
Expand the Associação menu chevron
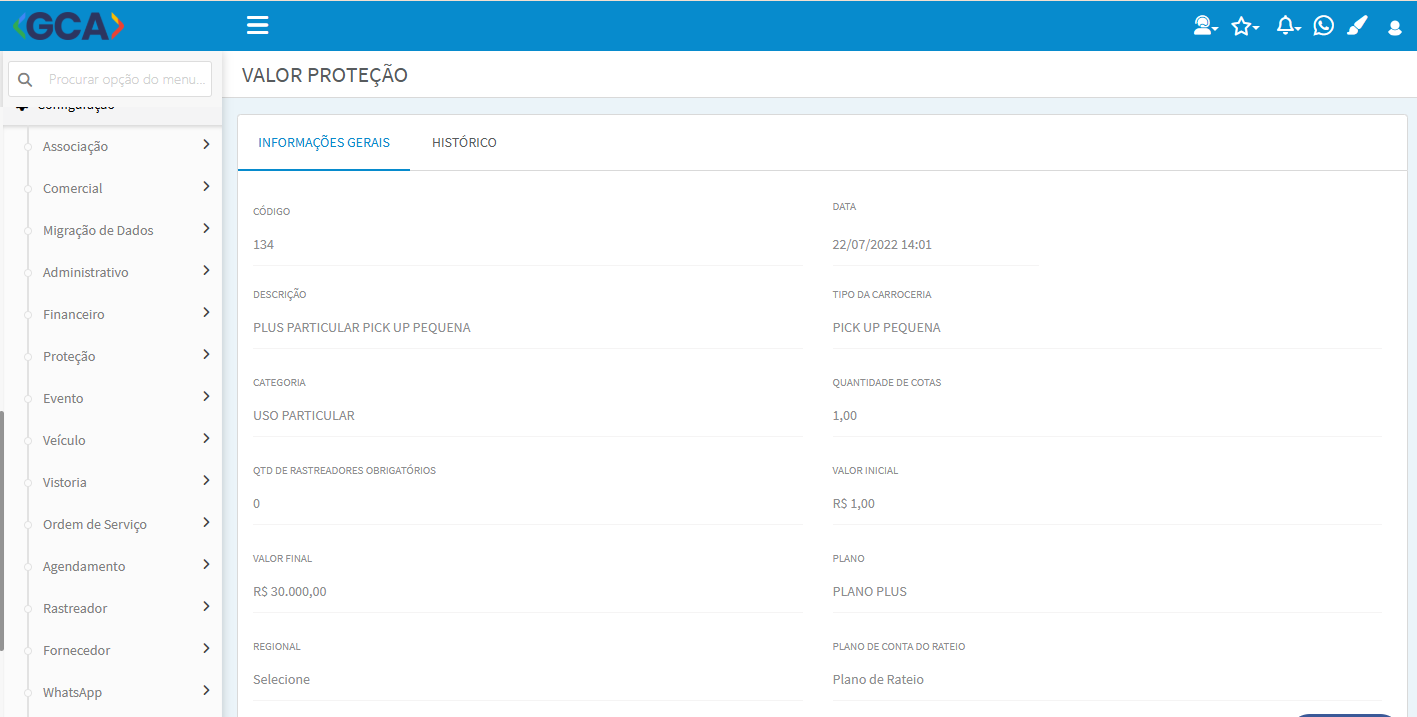(x=206, y=145)
